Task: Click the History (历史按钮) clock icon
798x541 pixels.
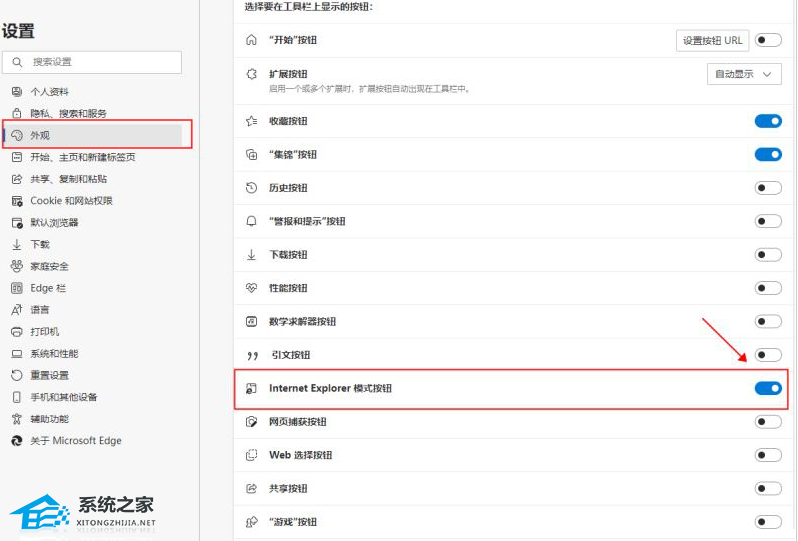Action: [251, 188]
